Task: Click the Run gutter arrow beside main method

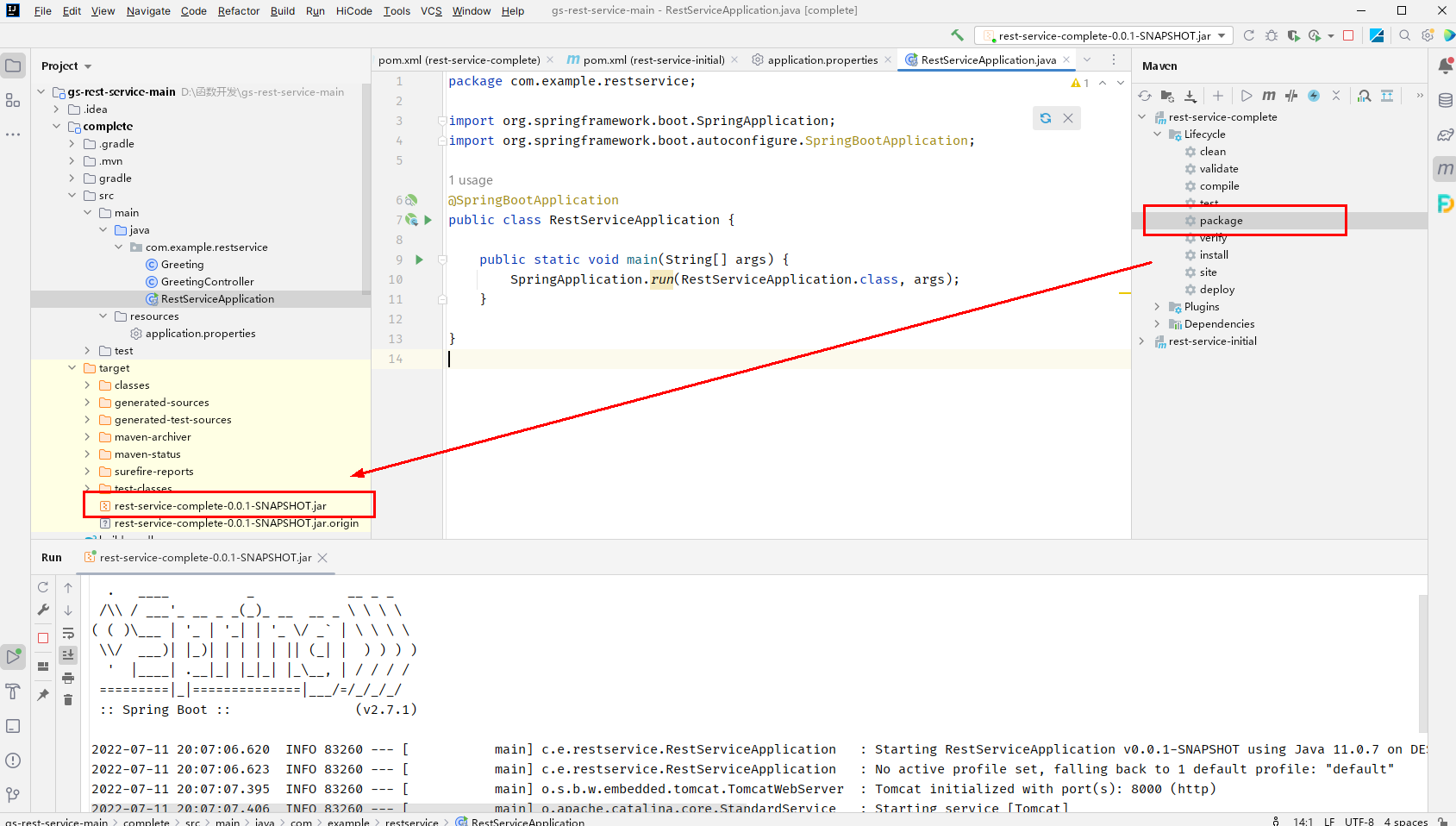Action: (x=420, y=260)
